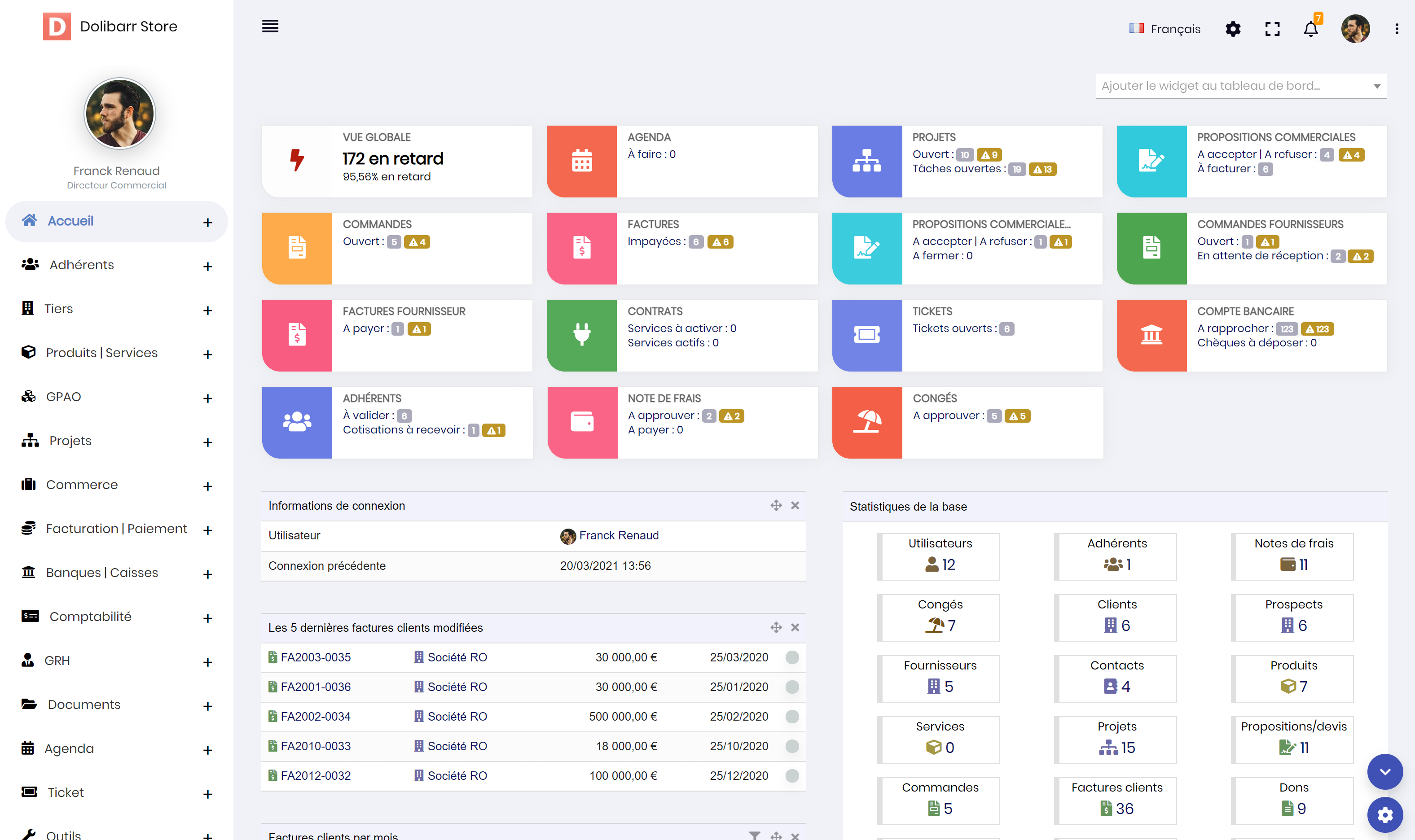
Task: Click the settings gear in top bar
Action: (x=1233, y=28)
